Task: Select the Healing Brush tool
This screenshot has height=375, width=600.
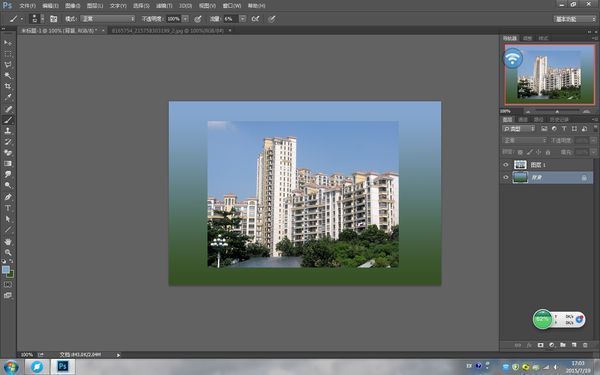Action: click(8, 109)
